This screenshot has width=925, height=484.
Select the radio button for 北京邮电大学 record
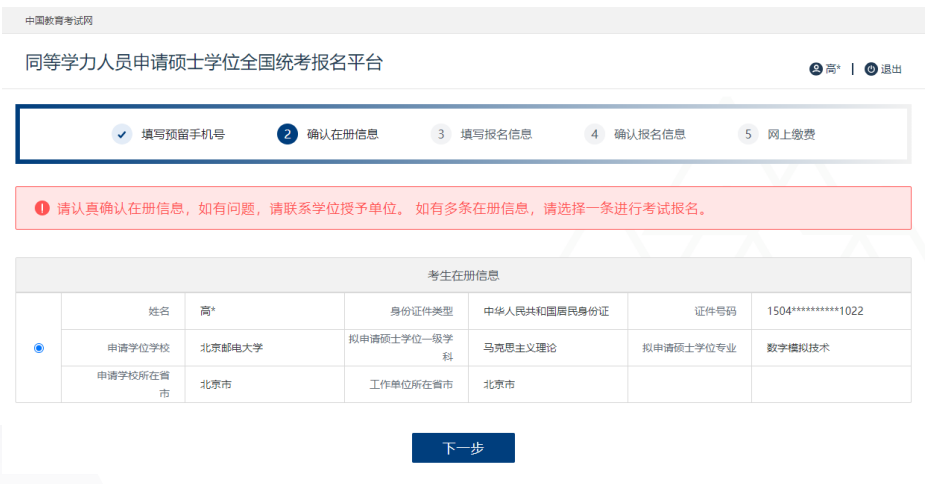(x=39, y=348)
